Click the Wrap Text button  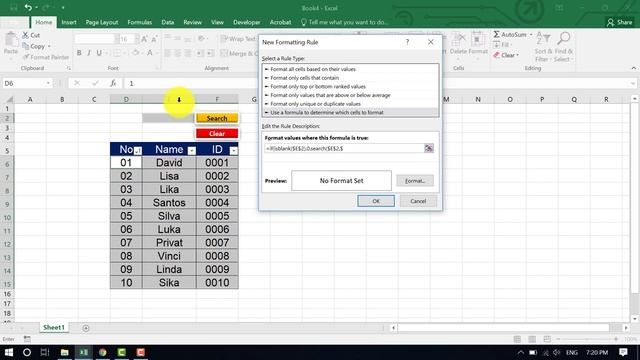pos(238,39)
